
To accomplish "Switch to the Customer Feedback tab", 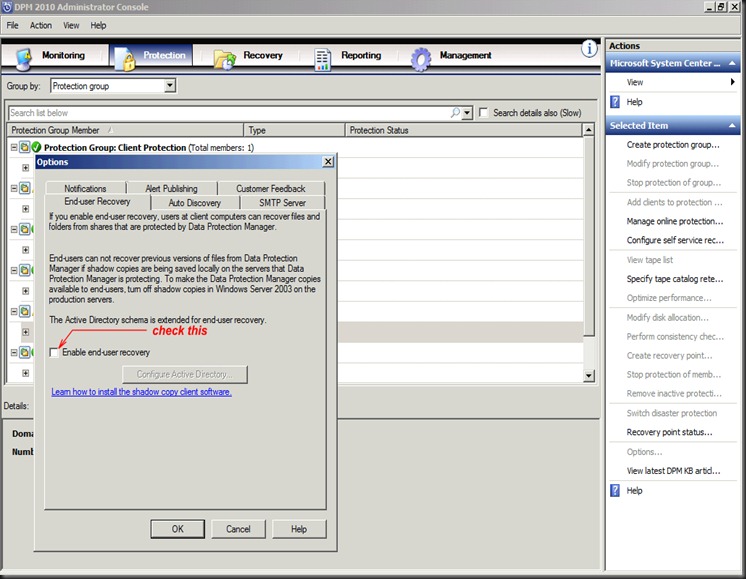I will tap(271, 188).
